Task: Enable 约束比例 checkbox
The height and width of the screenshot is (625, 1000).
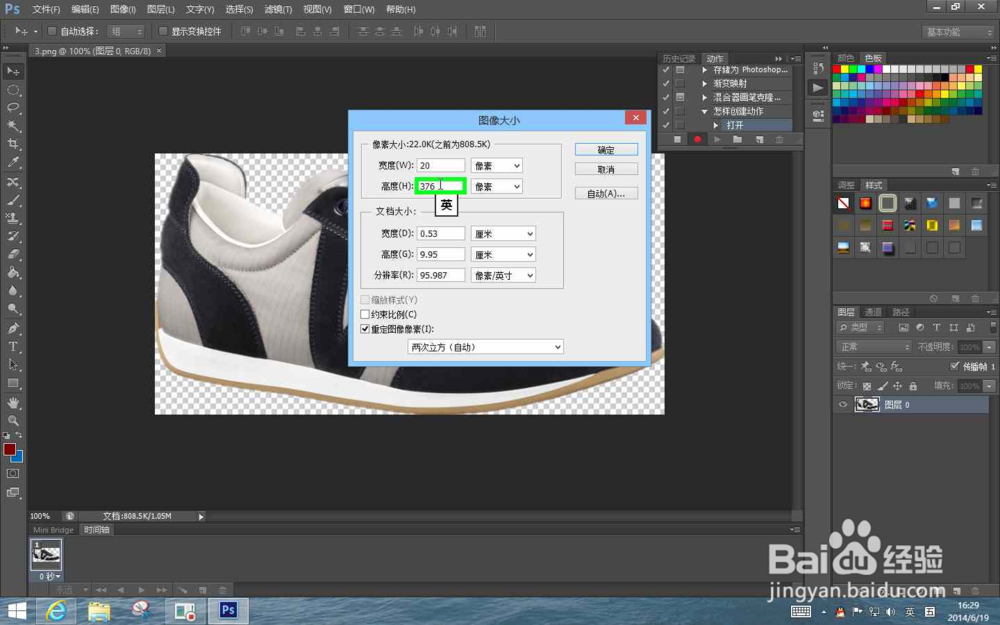Action: 365,314
